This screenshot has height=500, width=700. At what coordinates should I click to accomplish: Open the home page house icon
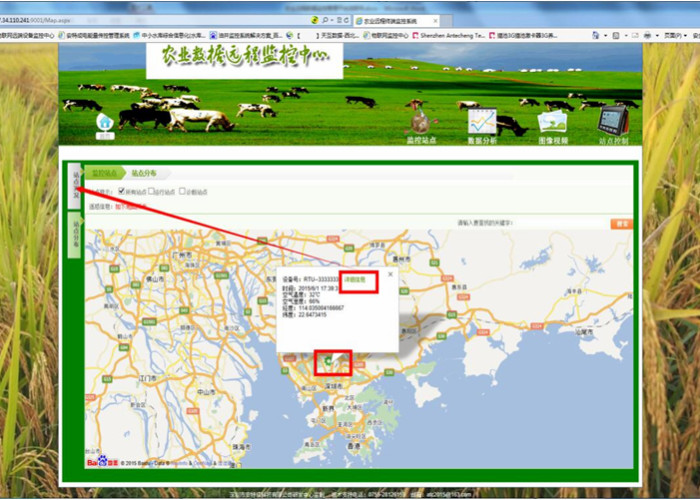pyautogui.click(x=105, y=123)
